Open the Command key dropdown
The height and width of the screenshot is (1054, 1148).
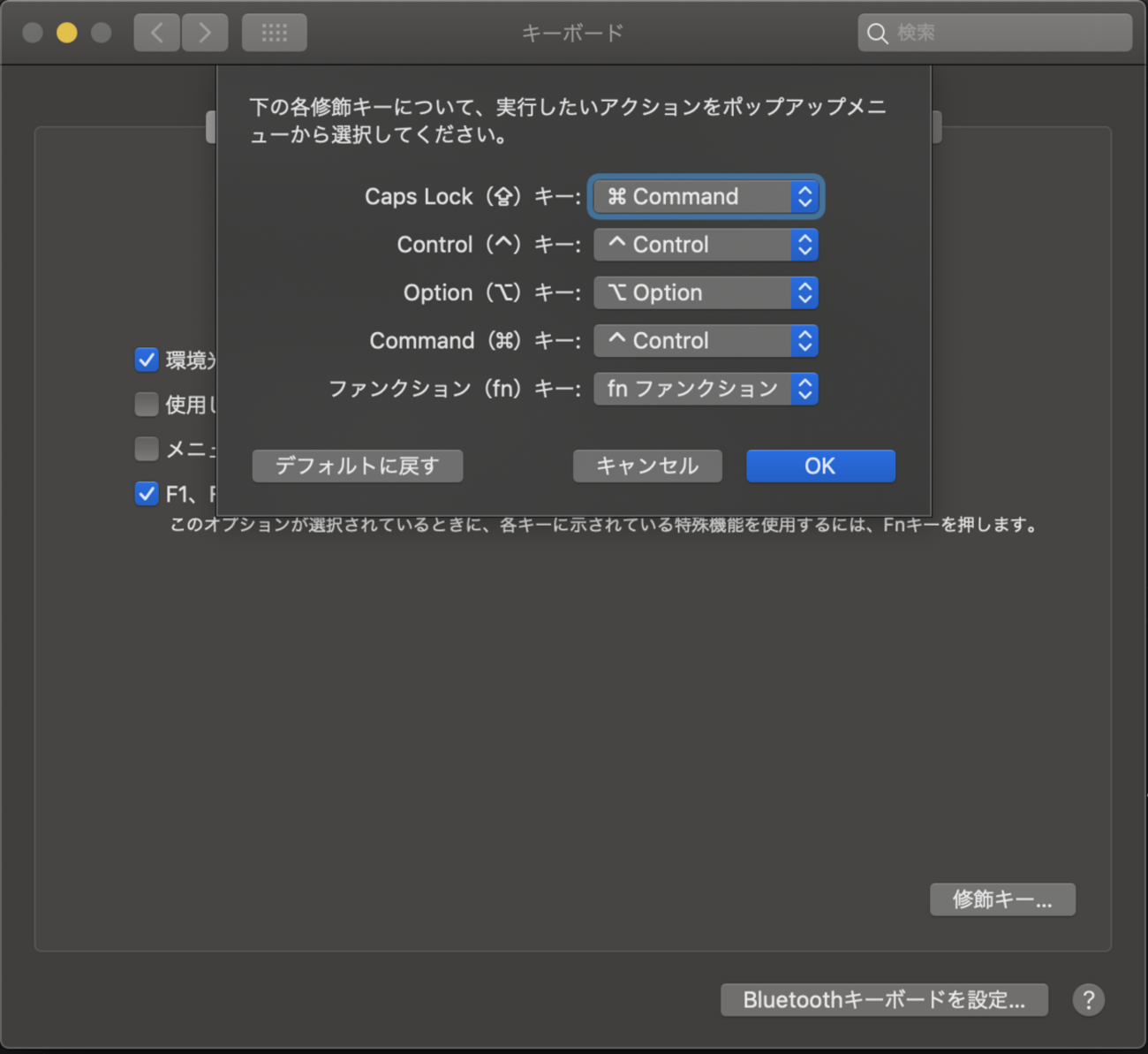point(706,340)
